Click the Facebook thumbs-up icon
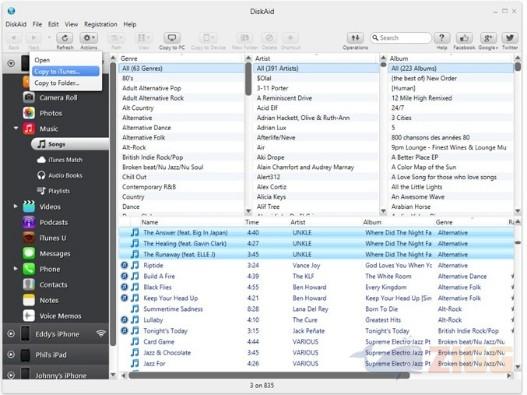Viewport: 527px width, 395px height. tap(464, 38)
